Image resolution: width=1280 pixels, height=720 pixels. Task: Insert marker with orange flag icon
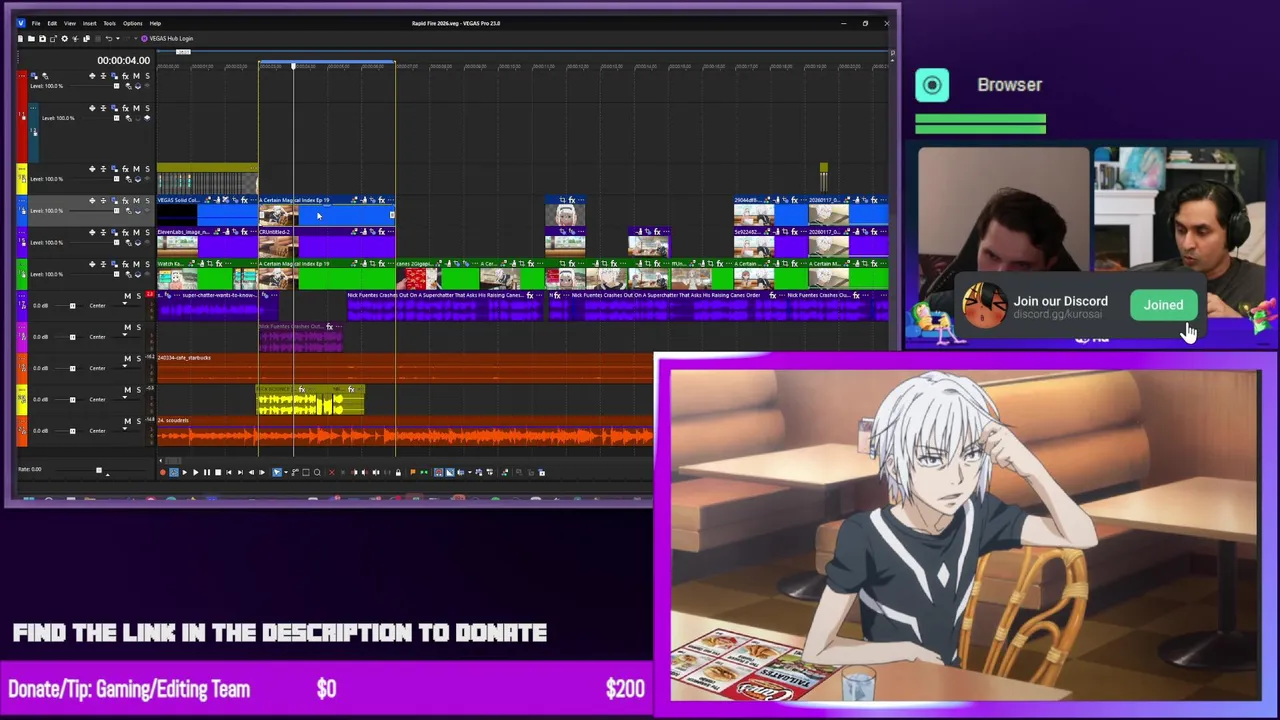[x=413, y=472]
